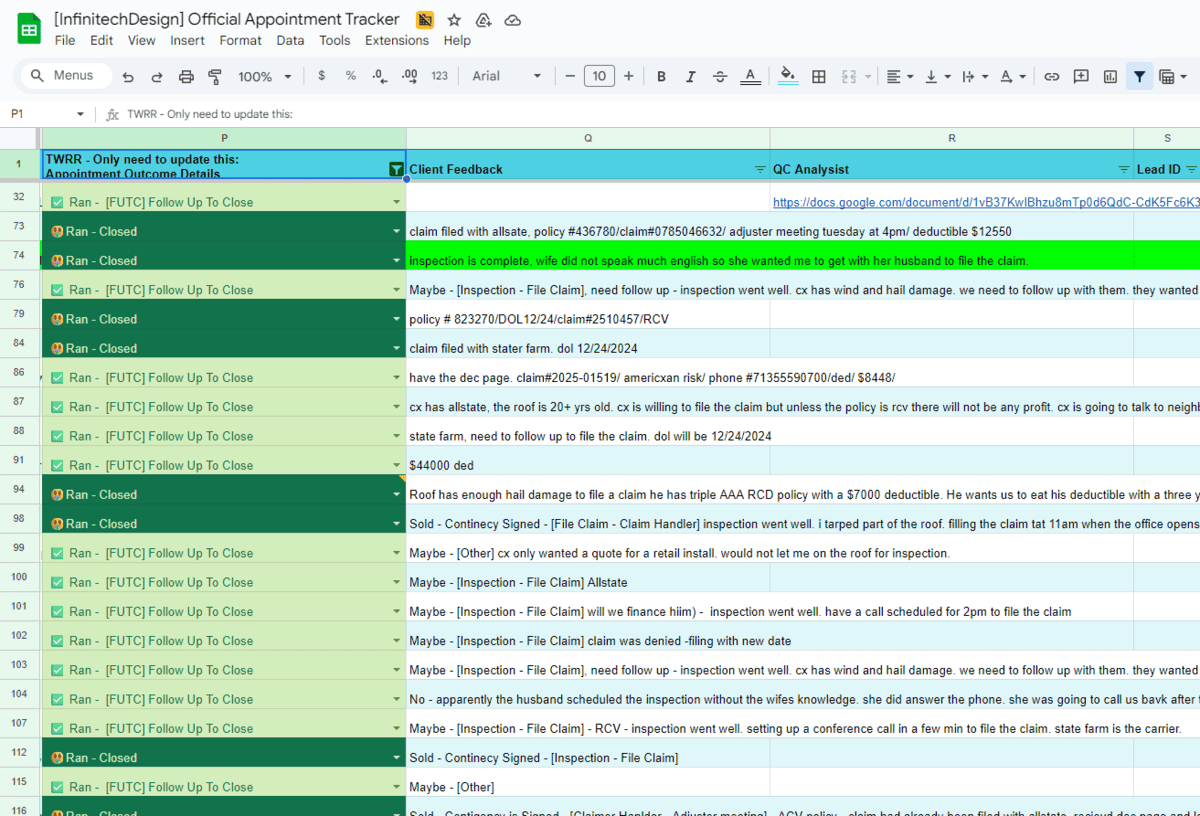1200x816 pixels.
Task: Open the docs.google.com link in row 32
Action: pyautogui.click(x=985, y=202)
